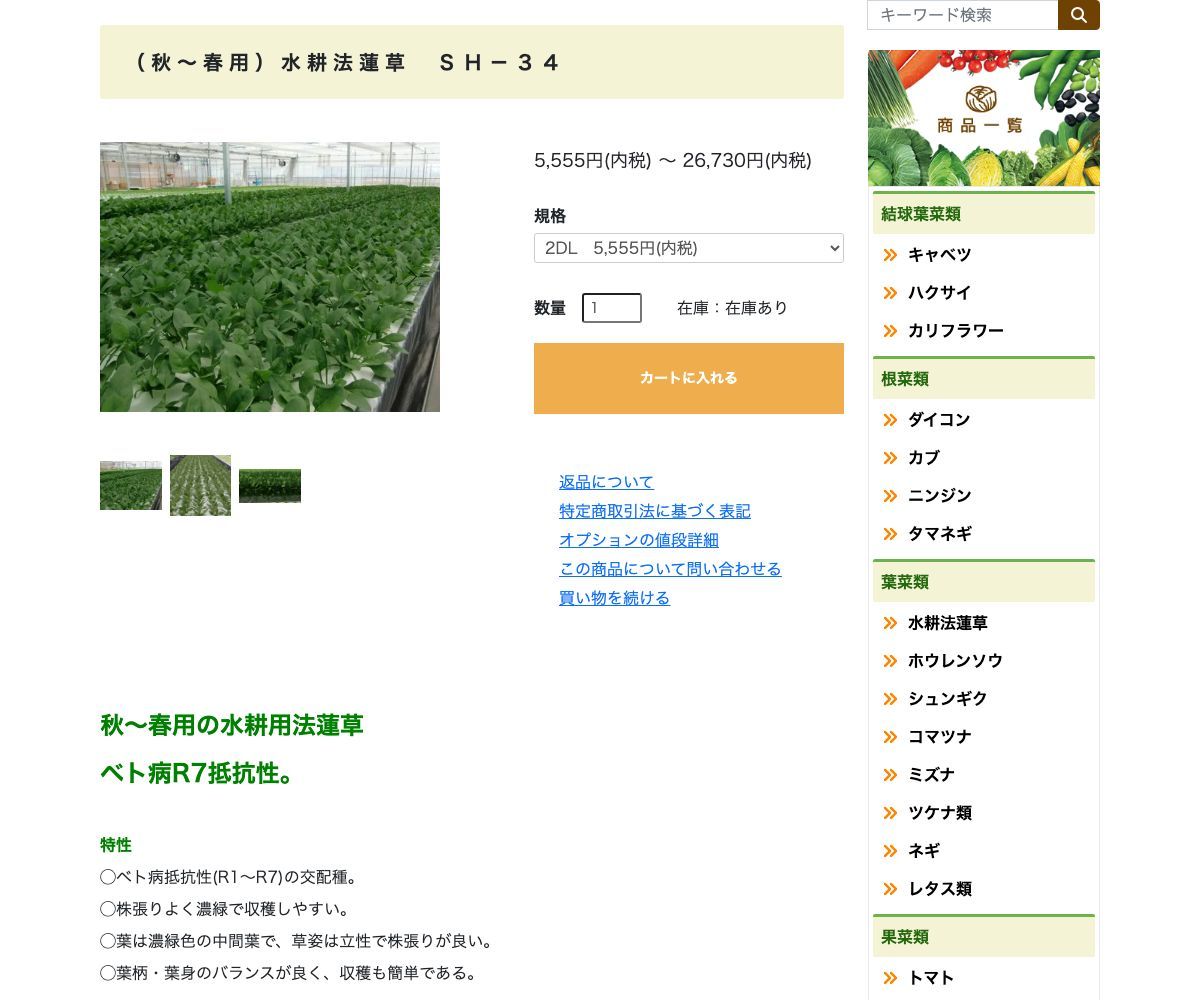Screen dimensions: 1200x1000
Task: Select the 結球葉菜類 category header
Action: pos(920,214)
